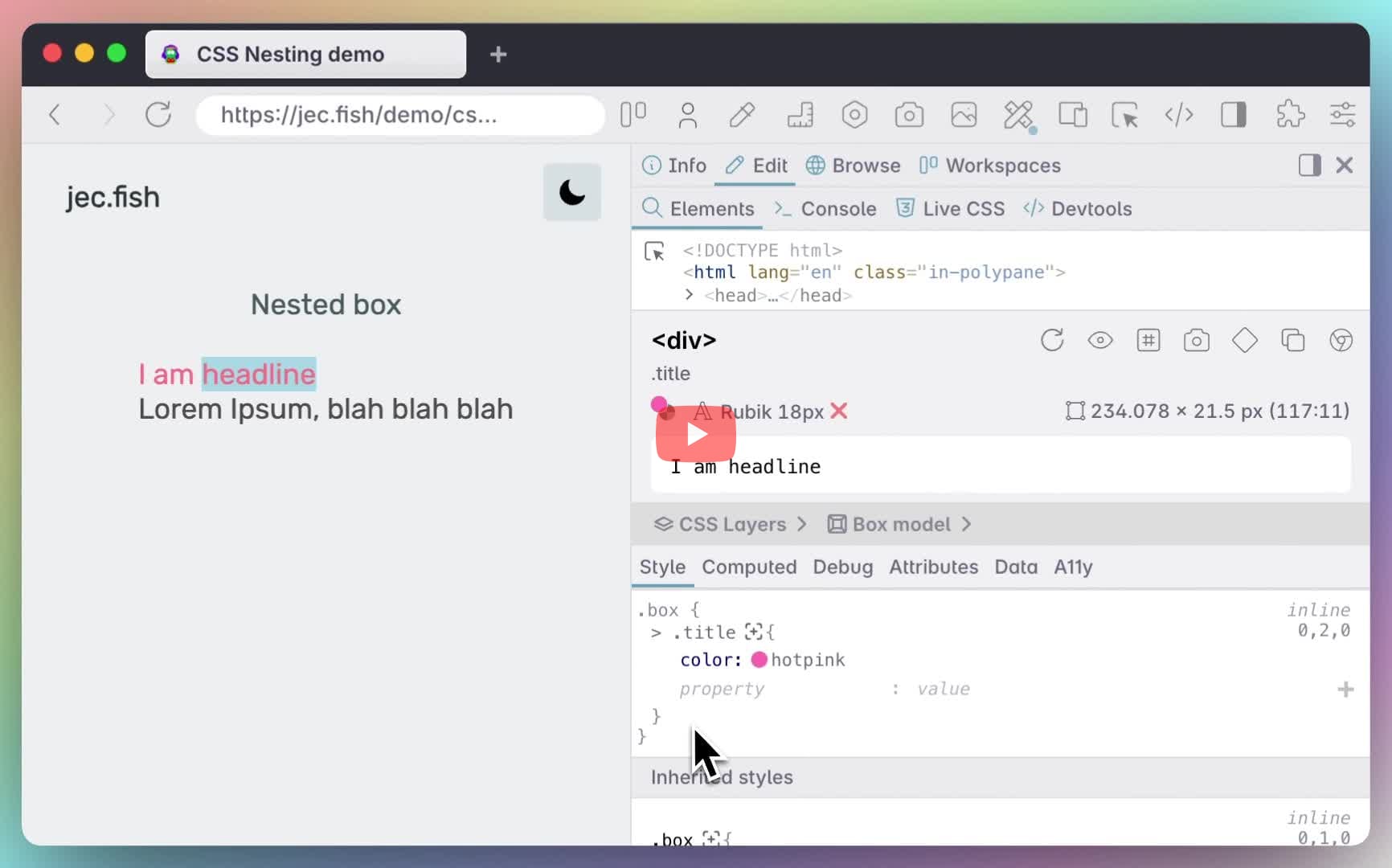Switch to the Edit tab
The width and height of the screenshot is (1392, 868).
pos(755,166)
